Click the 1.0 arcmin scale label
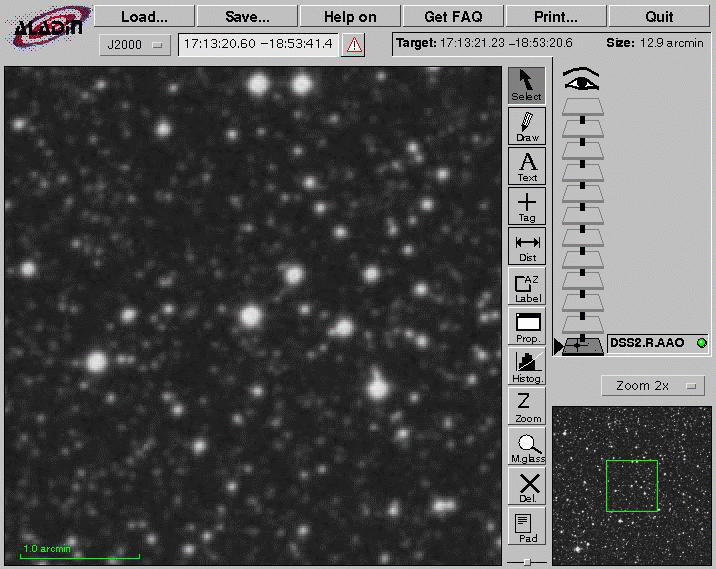This screenshot has height=569, width=716. 47,548
